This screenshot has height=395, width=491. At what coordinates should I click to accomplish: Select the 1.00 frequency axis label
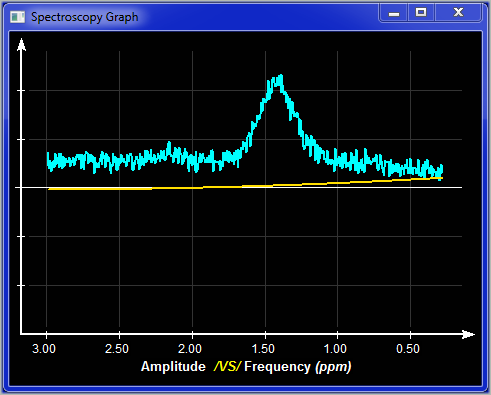click(x=335, y=349)
